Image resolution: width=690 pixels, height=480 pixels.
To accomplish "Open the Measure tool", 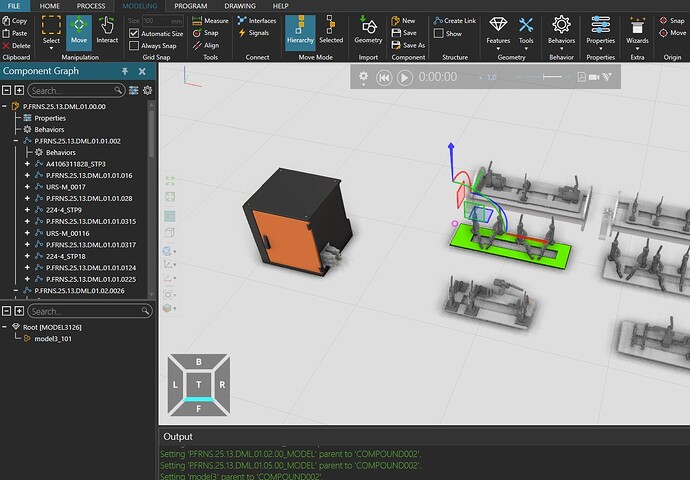I will (209, 20).
